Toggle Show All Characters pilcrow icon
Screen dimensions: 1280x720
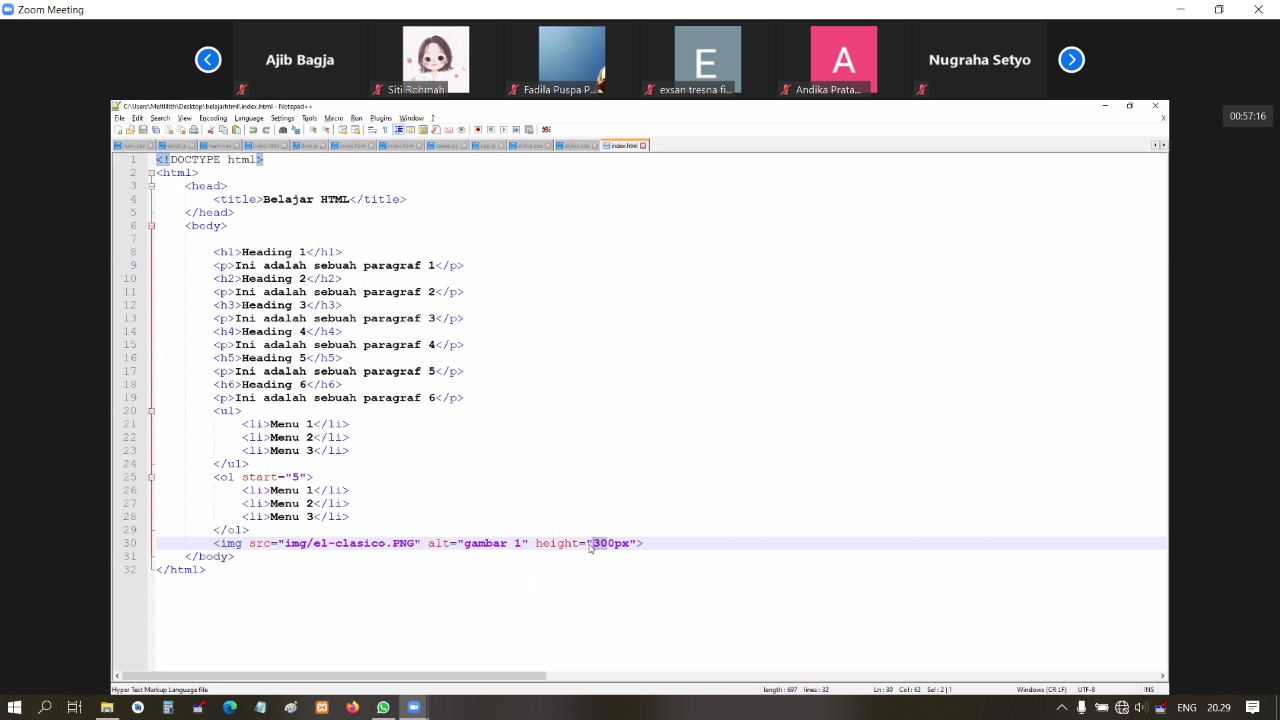coord(385,130)
